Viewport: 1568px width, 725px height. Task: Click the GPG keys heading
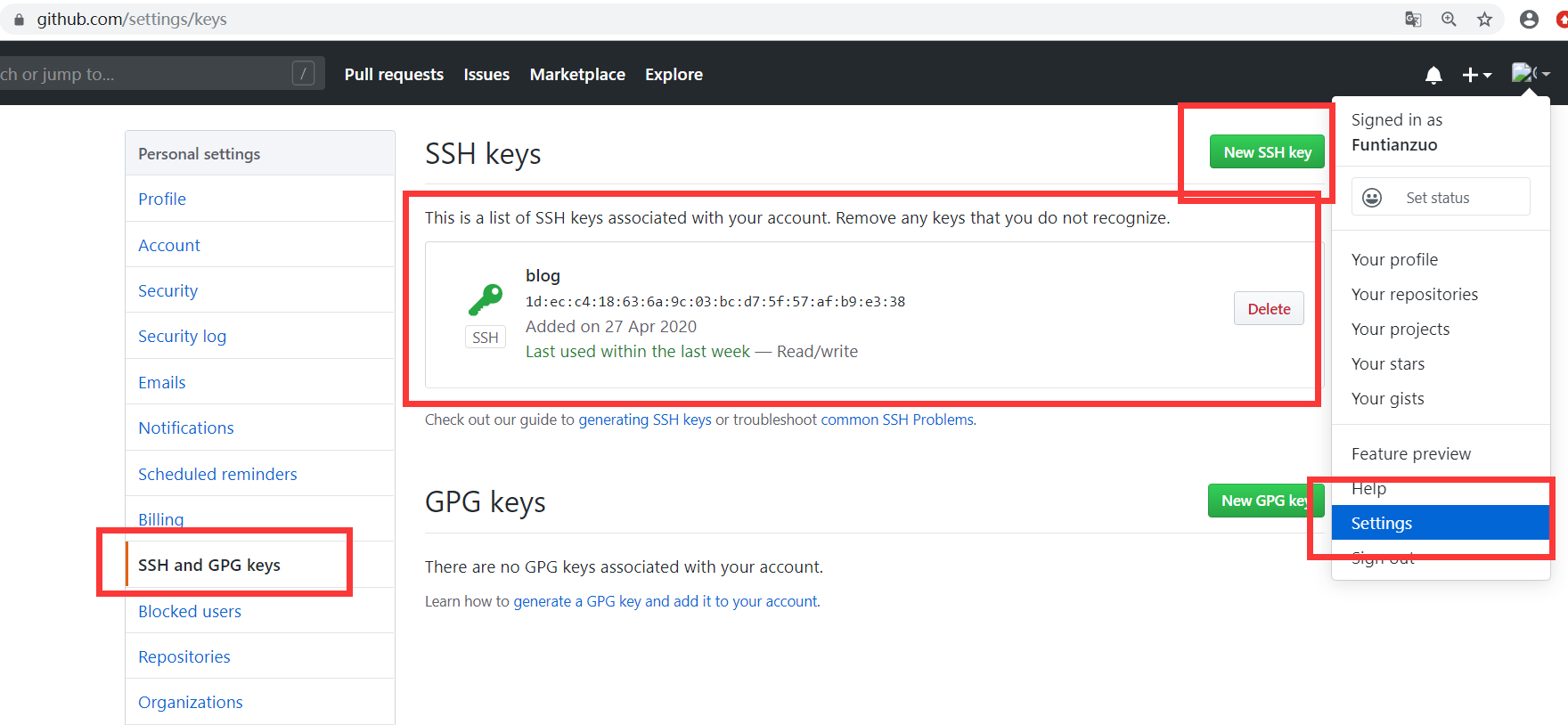tap(486, 502)
